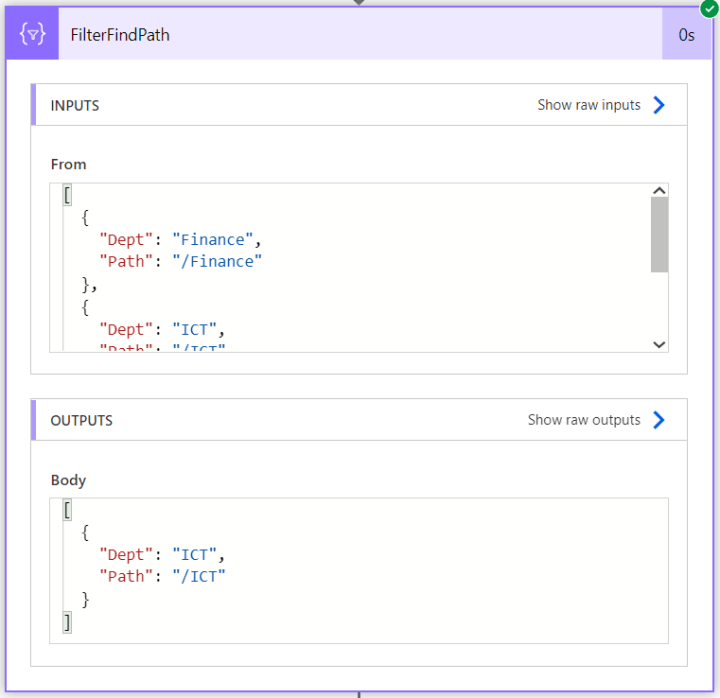
Task: Show raw inputs
Action: click(589, 105)
